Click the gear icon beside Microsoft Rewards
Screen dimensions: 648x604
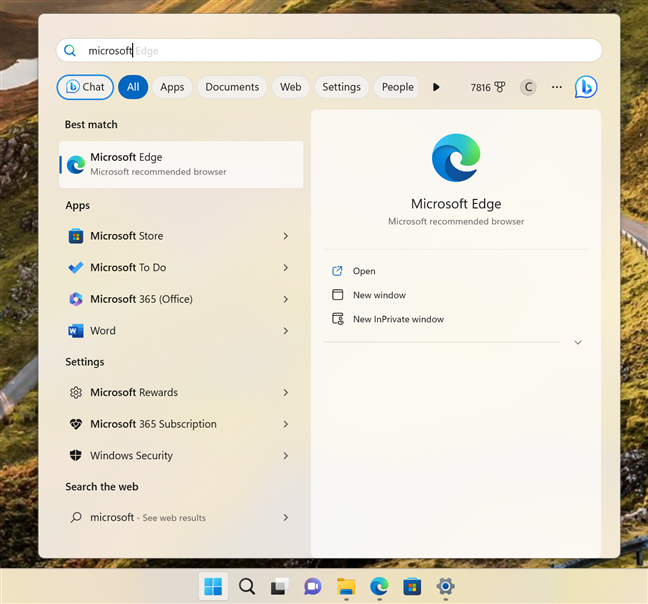point(76,392)
